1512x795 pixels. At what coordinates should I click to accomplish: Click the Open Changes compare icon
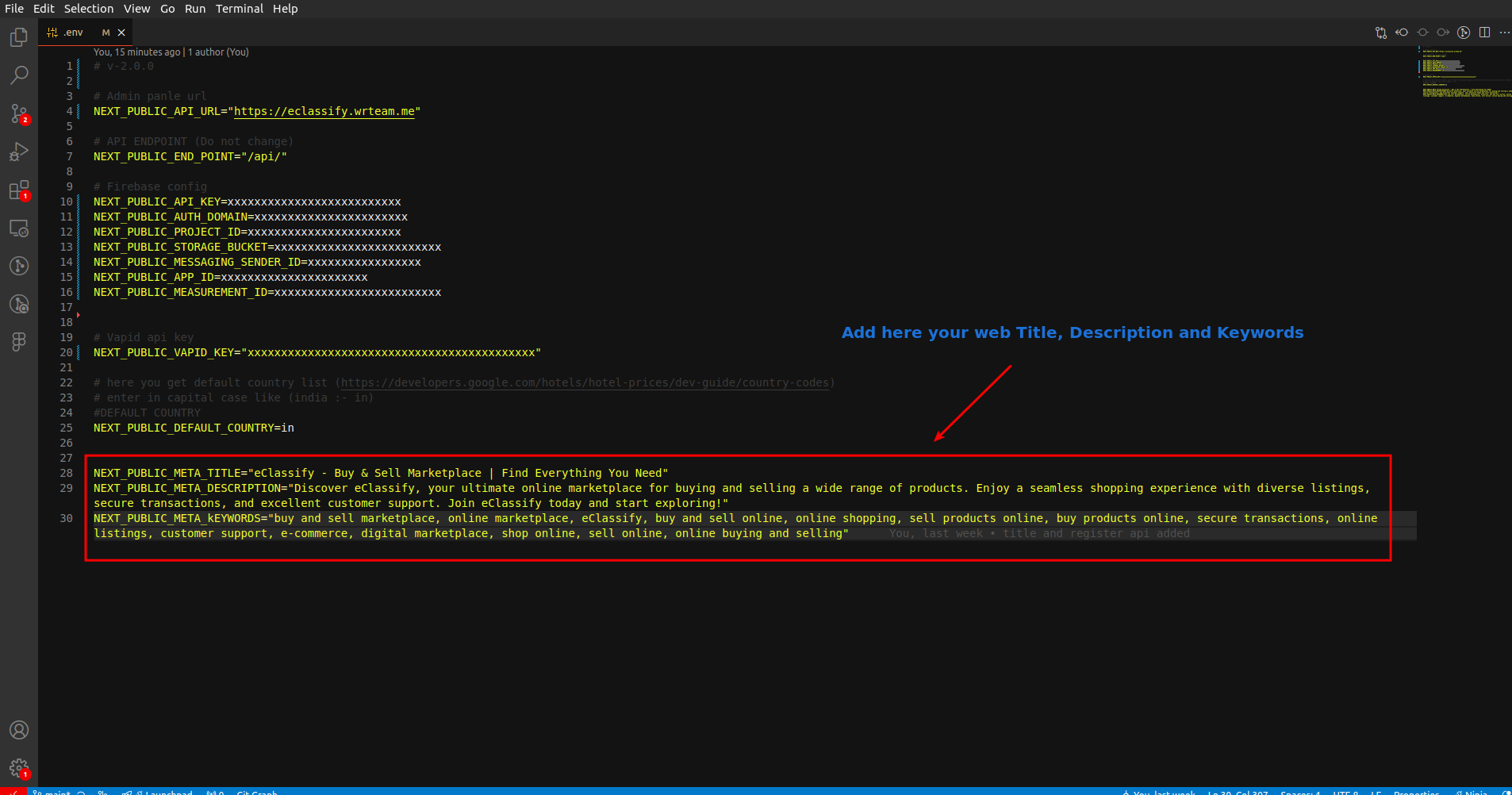click(1381, 33)
